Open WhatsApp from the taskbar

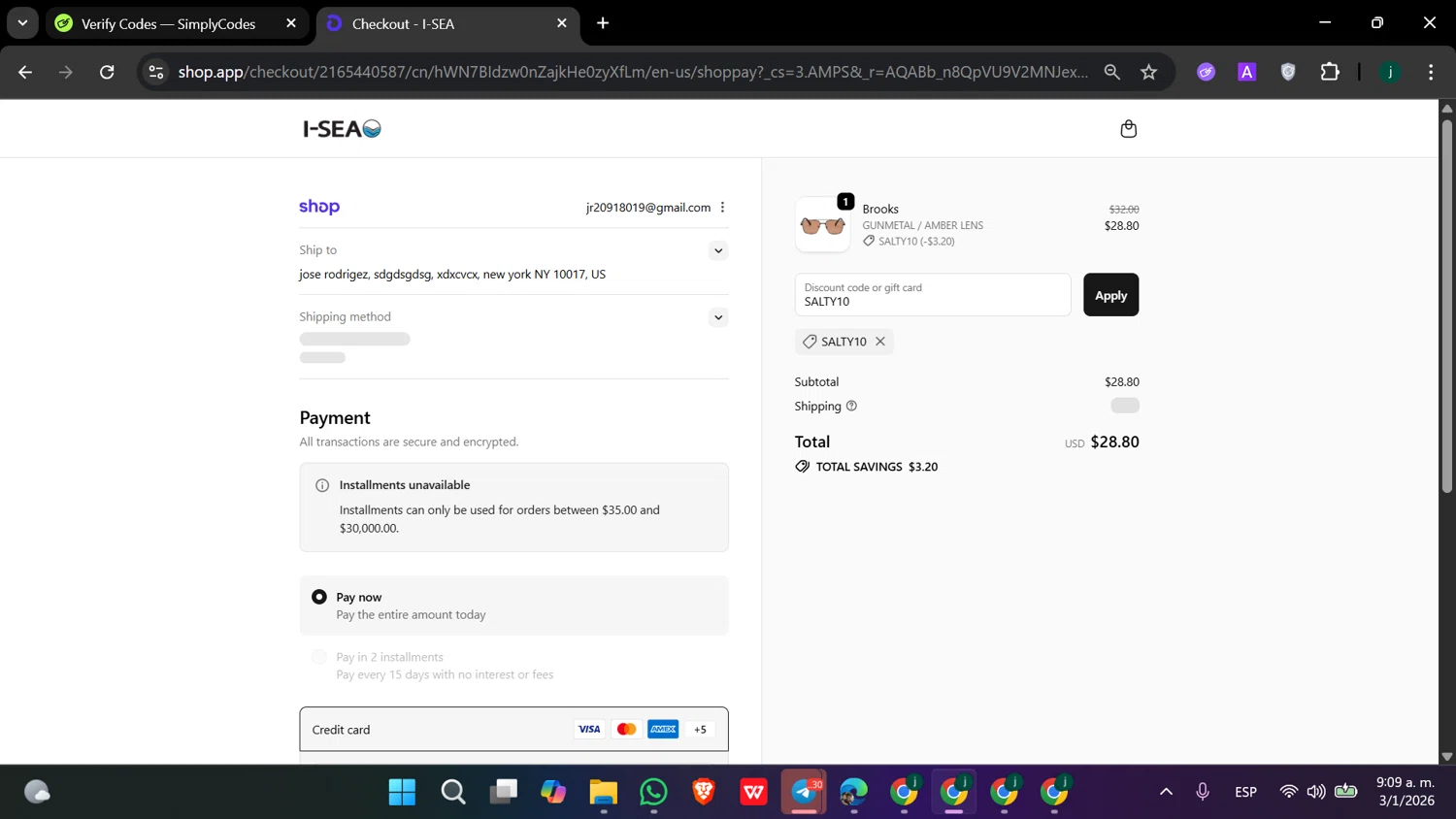click(x=653, y=792)
